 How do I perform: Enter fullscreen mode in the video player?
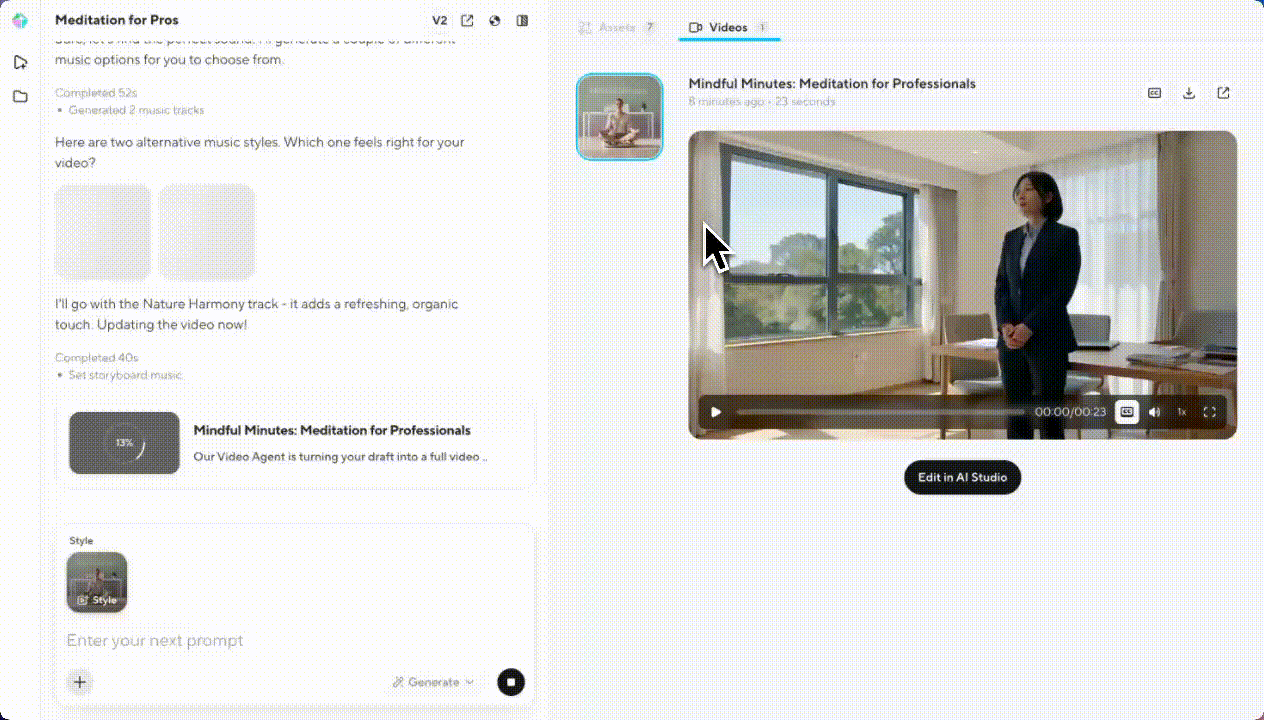click(x=1209, y=412)
